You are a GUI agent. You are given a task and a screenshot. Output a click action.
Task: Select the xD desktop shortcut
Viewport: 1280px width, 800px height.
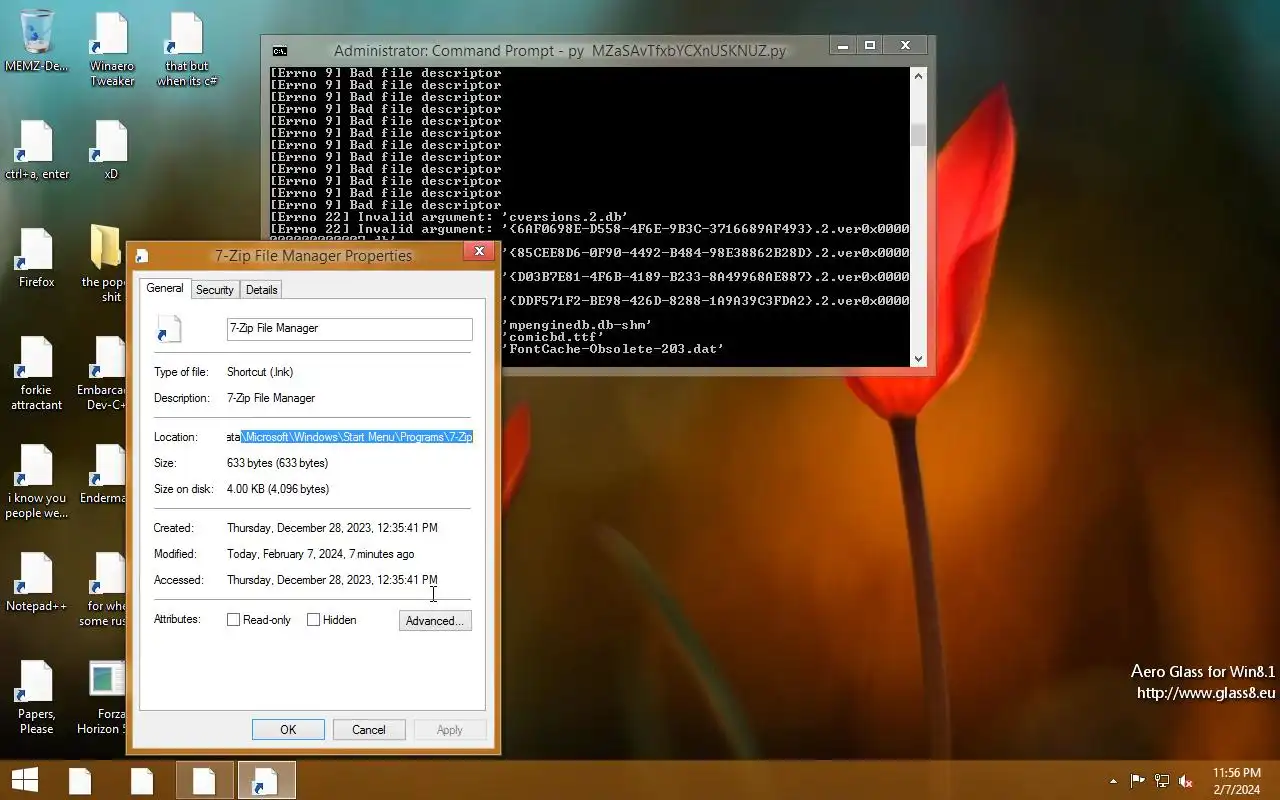111,150
